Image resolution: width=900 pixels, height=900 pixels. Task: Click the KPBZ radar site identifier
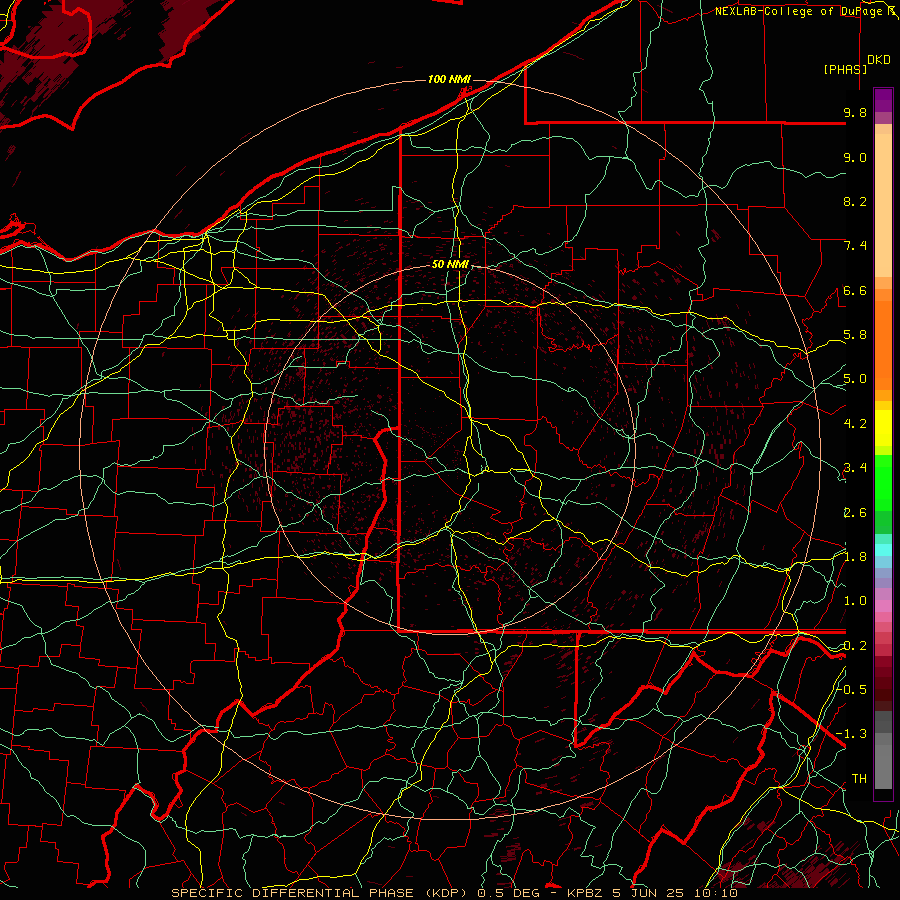[585, 893]
